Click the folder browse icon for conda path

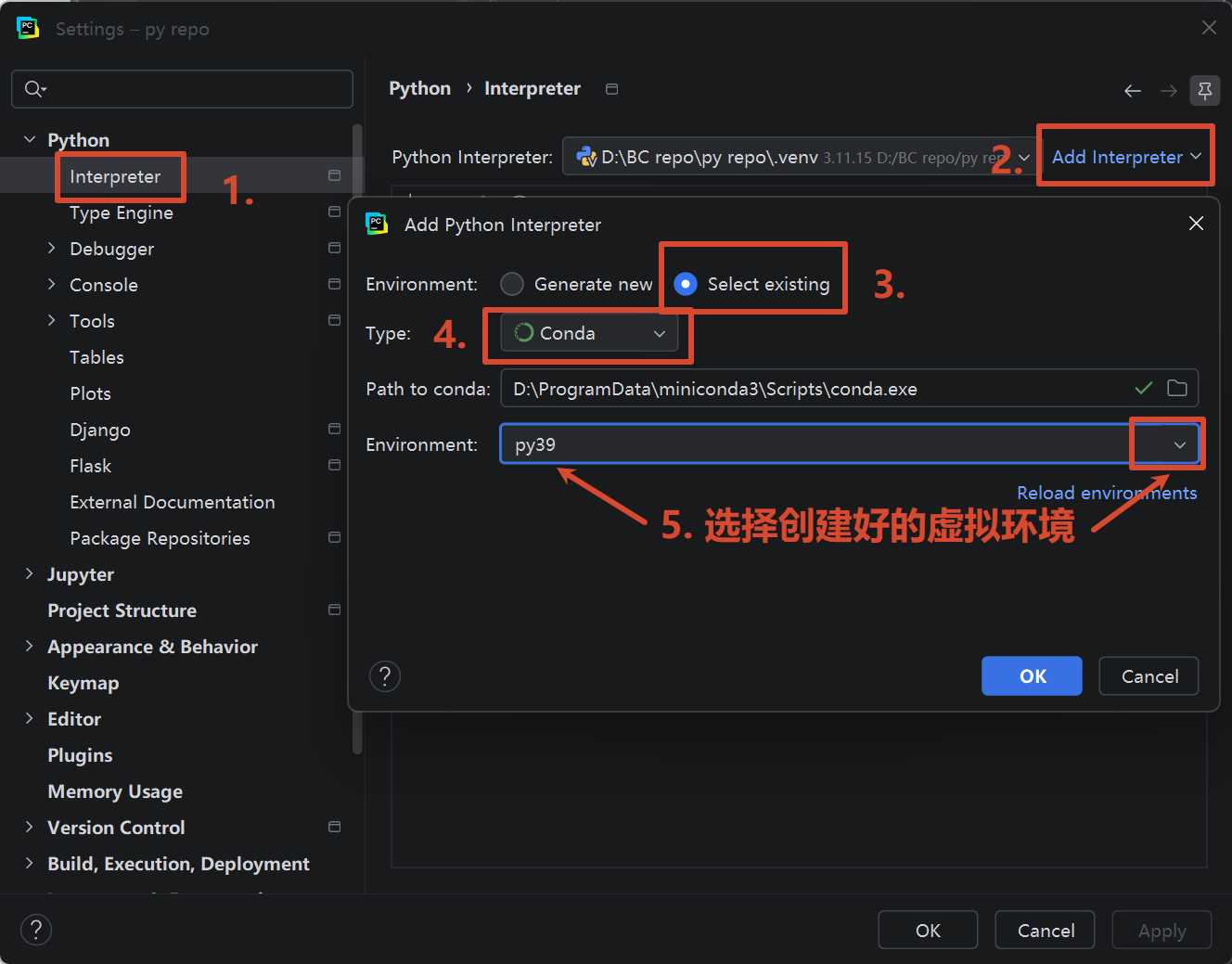pyautogui.click(x=1177, y=388)
